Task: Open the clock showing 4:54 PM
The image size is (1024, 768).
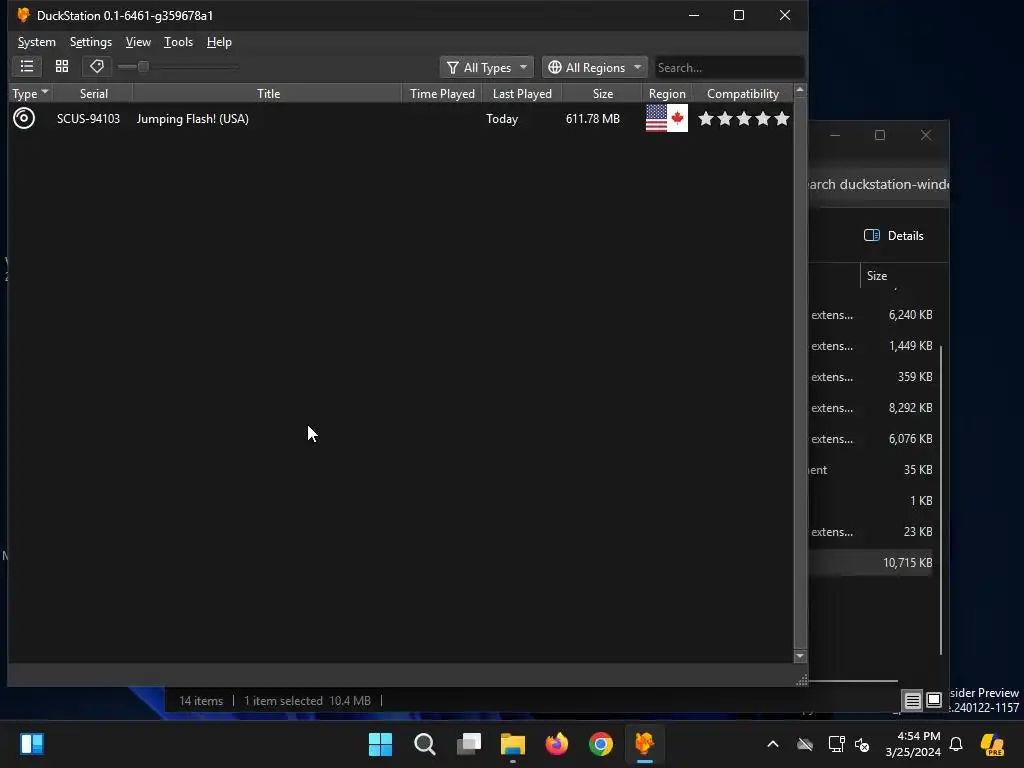Action: [913, 744]
